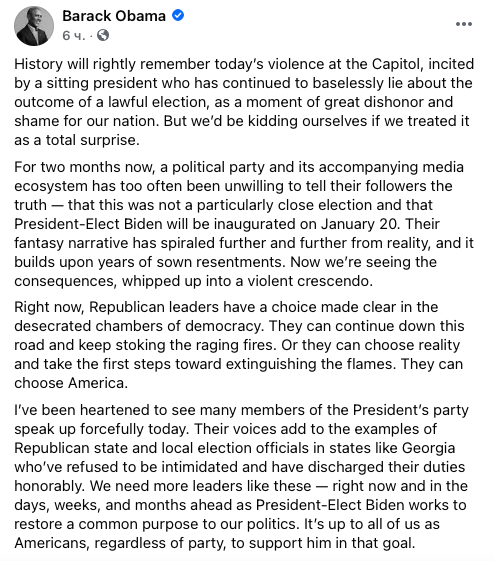Click the phrase 'choose America.' ending the third paragraph

point(71,383)
